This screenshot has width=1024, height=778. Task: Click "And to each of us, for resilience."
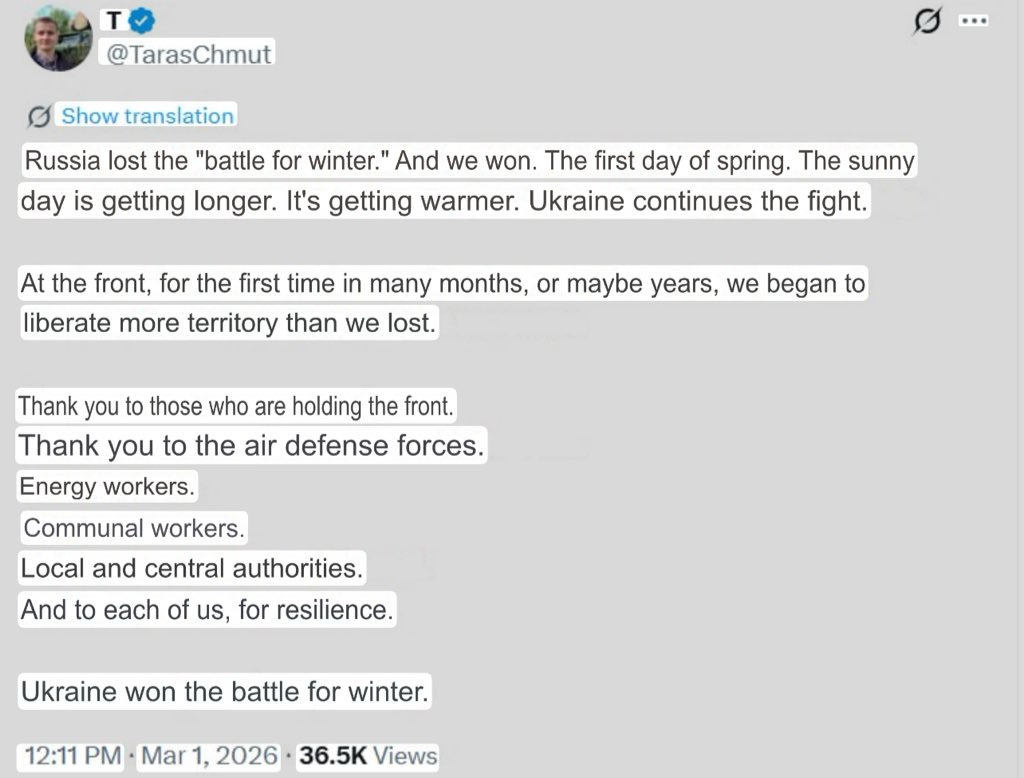[207, 609]
